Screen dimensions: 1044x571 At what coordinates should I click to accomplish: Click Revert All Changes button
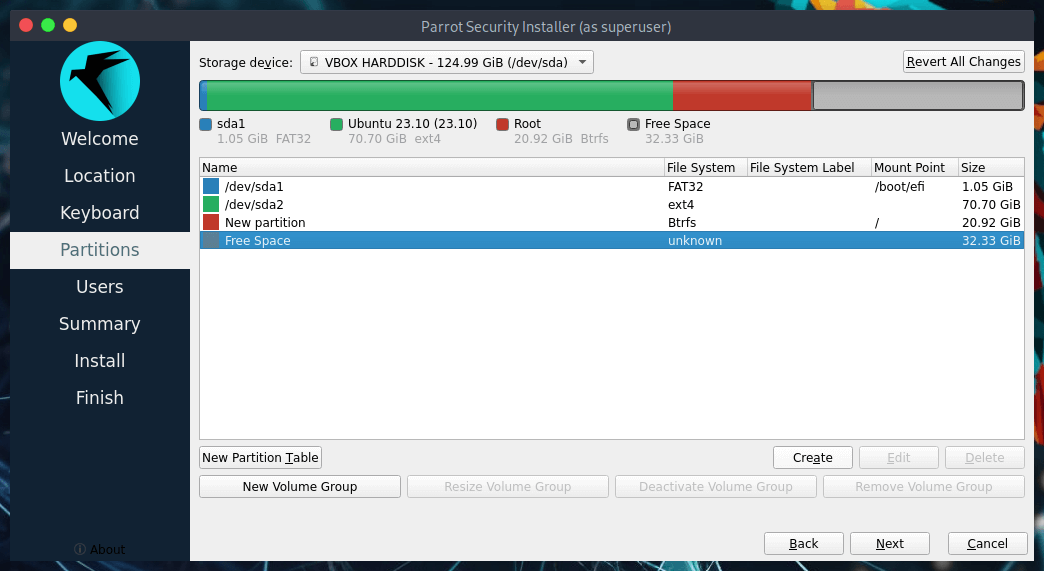(x=963, y=62)
